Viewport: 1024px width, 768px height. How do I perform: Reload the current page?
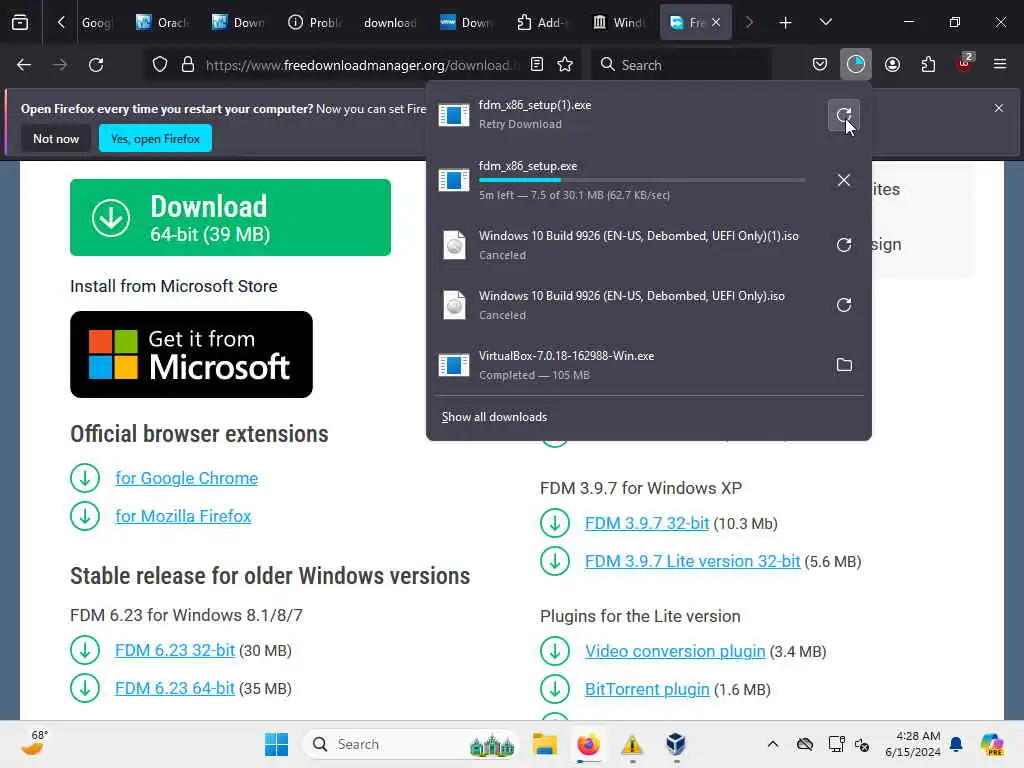click(96, 65)
